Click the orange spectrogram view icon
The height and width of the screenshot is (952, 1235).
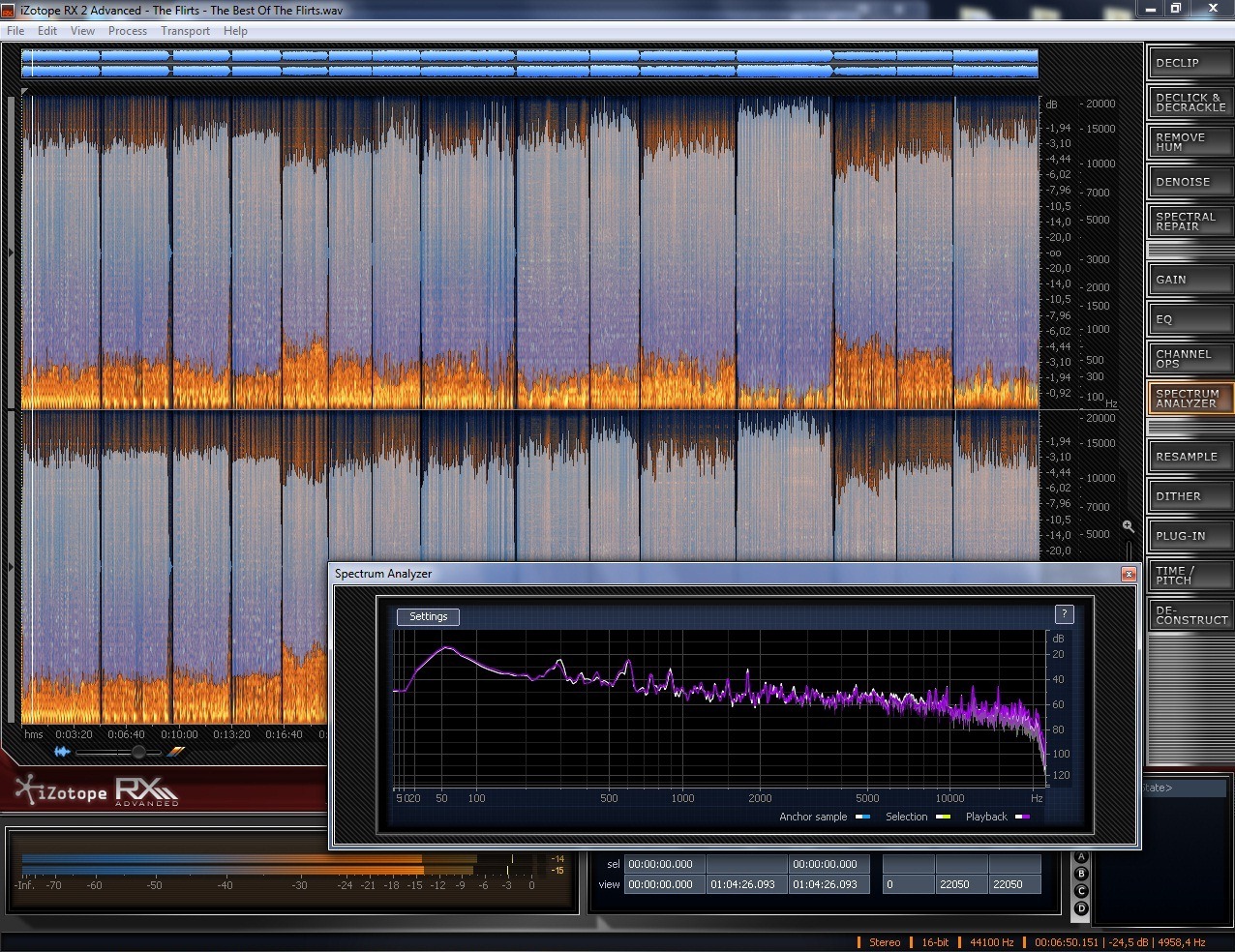click(x=176, y=752)
